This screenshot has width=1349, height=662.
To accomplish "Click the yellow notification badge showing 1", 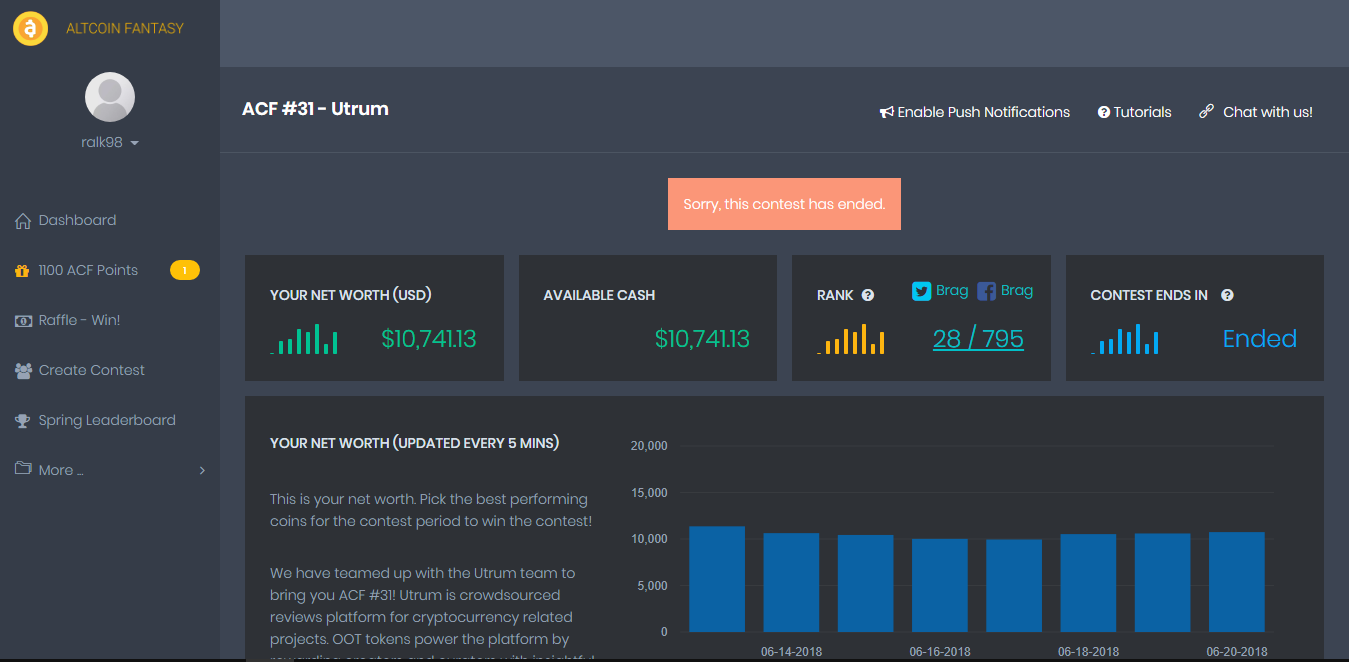I will click(x=185, y=270).
